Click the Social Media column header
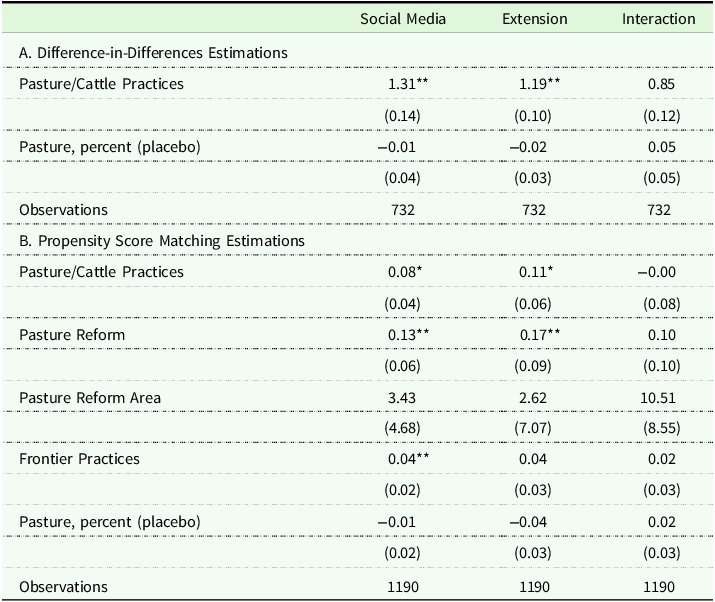This screenshot has width=715, height=602. [403, 19]
